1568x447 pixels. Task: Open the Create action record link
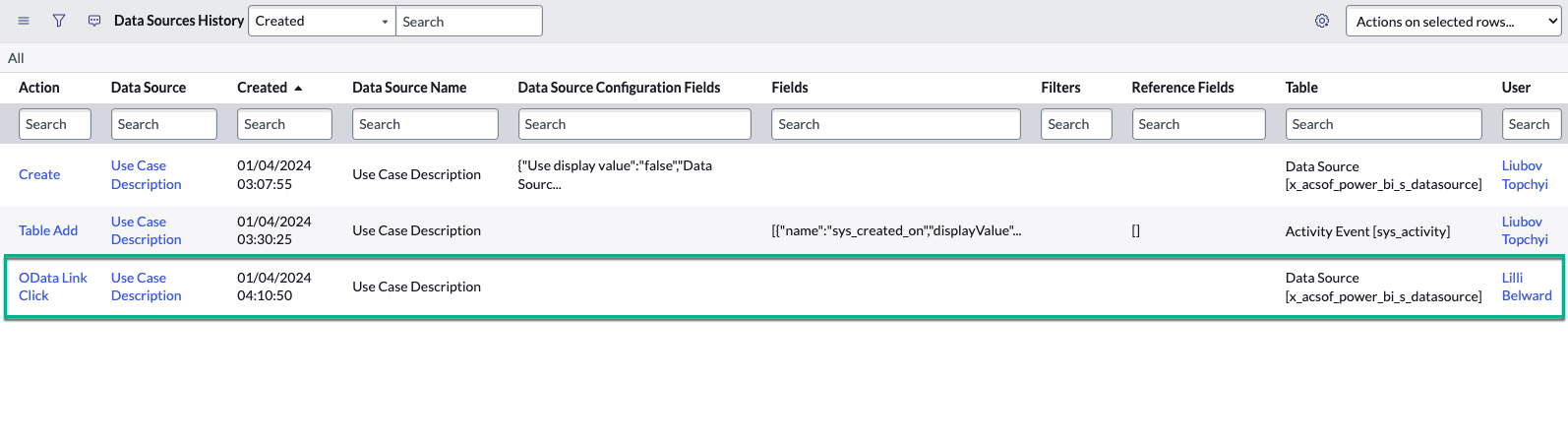[x=39, y=174]
